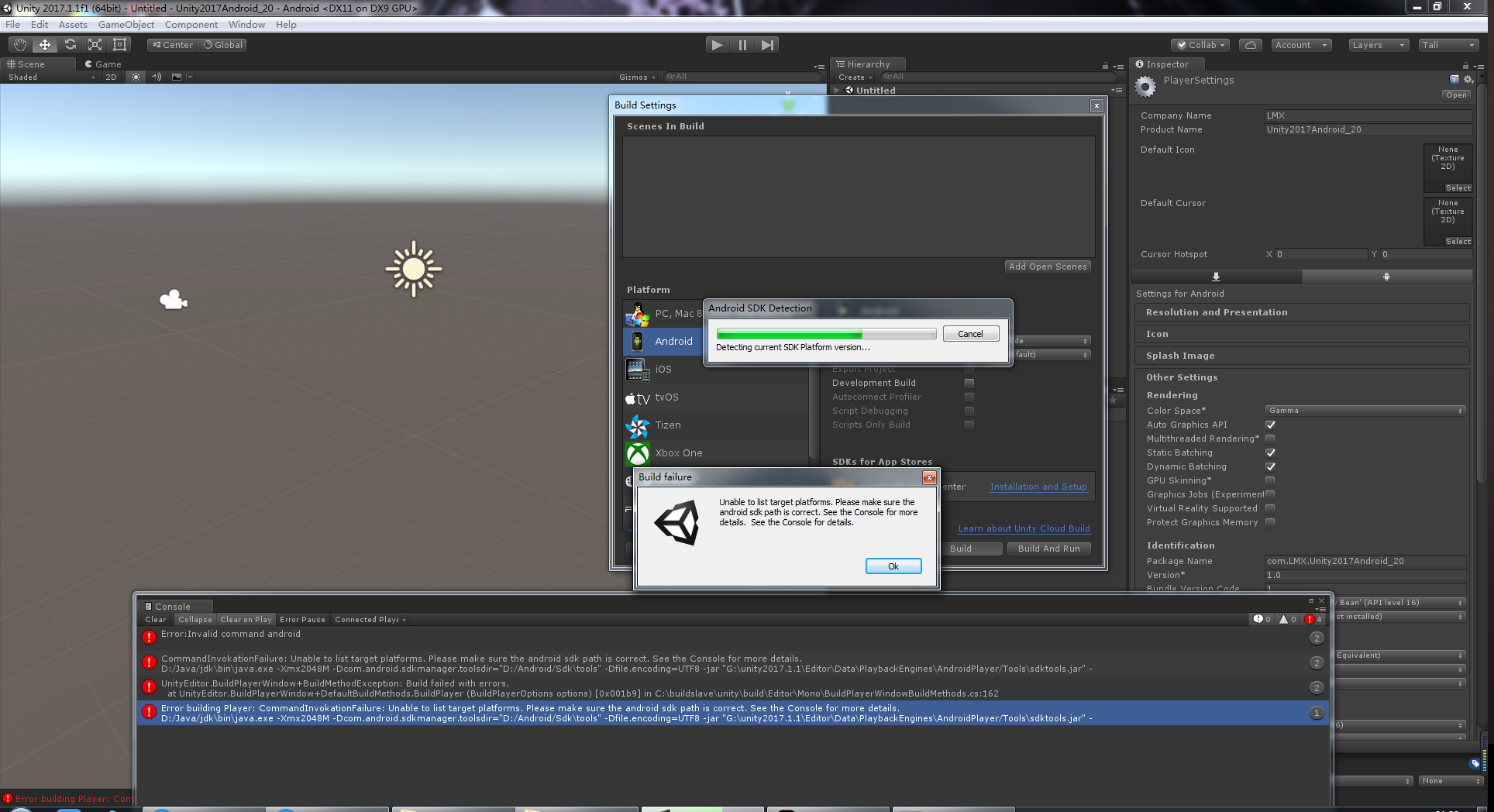Click Ok in Build failure dialog
The image size is (1494, 812).
coord(893,566)
